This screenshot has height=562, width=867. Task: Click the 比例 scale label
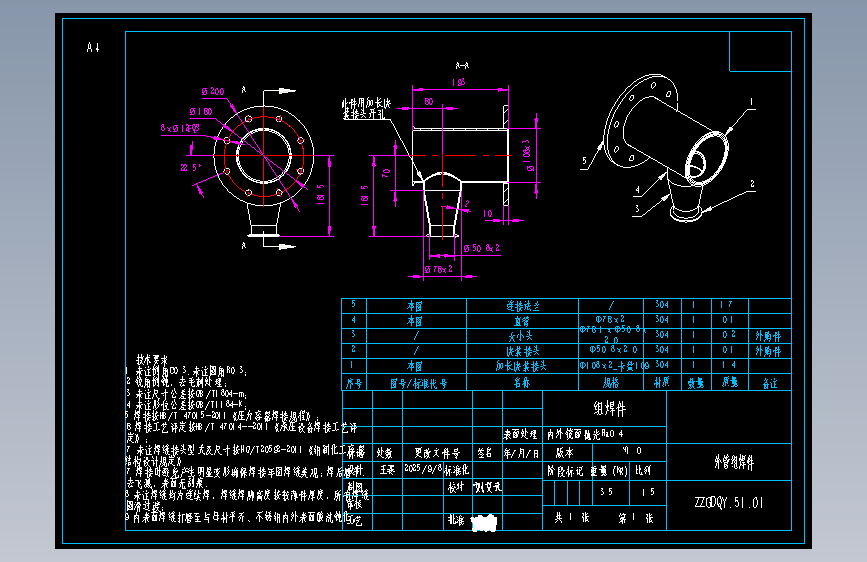pos(643,471)
